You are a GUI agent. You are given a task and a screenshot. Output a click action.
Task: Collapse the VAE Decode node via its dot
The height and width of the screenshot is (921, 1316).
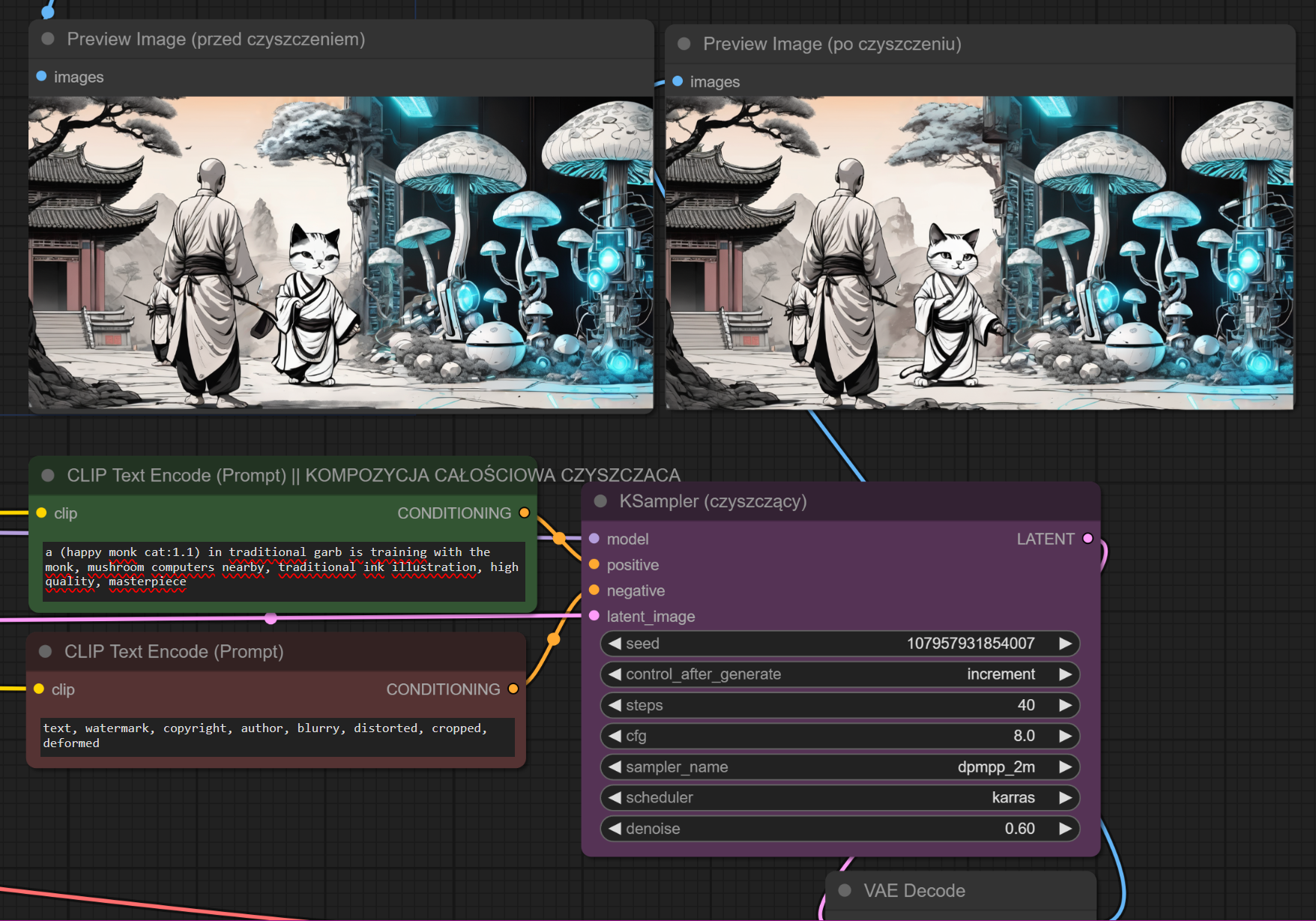(x=845, y=890)
